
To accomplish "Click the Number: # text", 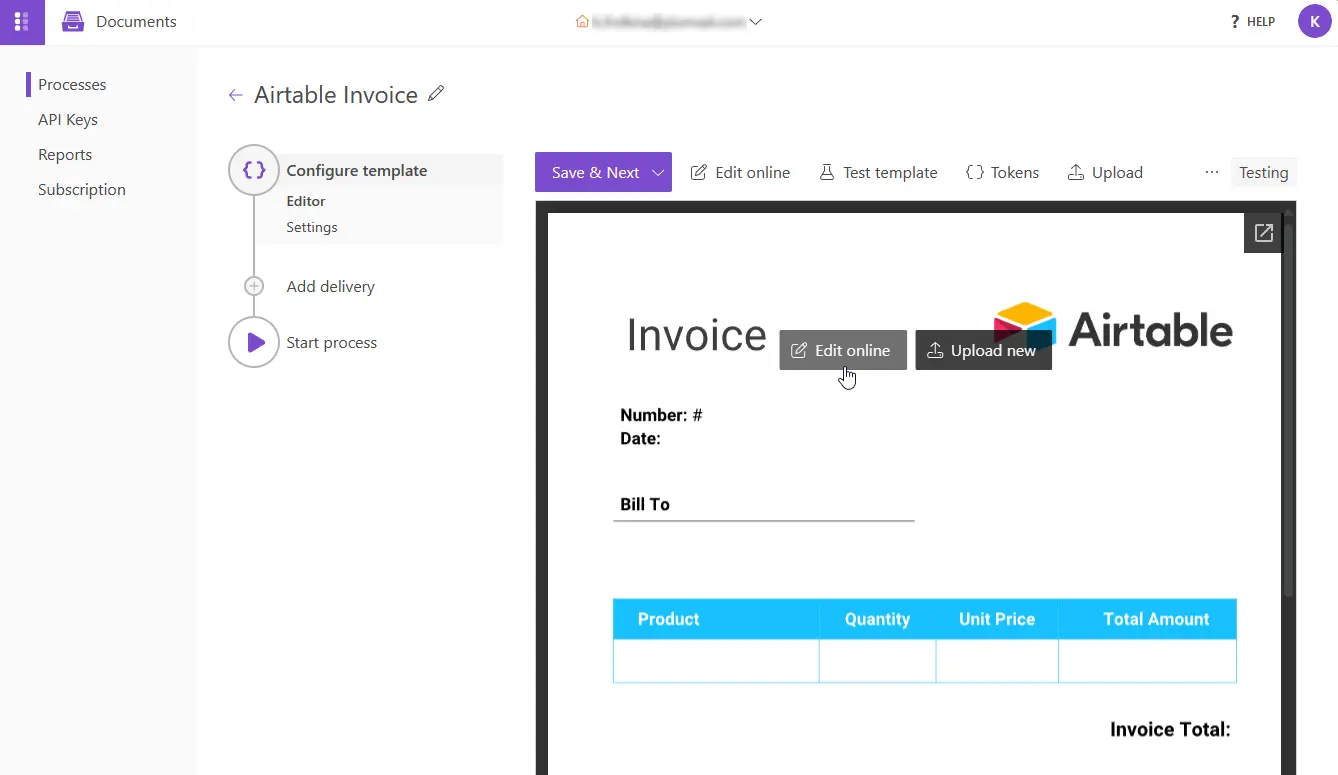I will [661, 415].
